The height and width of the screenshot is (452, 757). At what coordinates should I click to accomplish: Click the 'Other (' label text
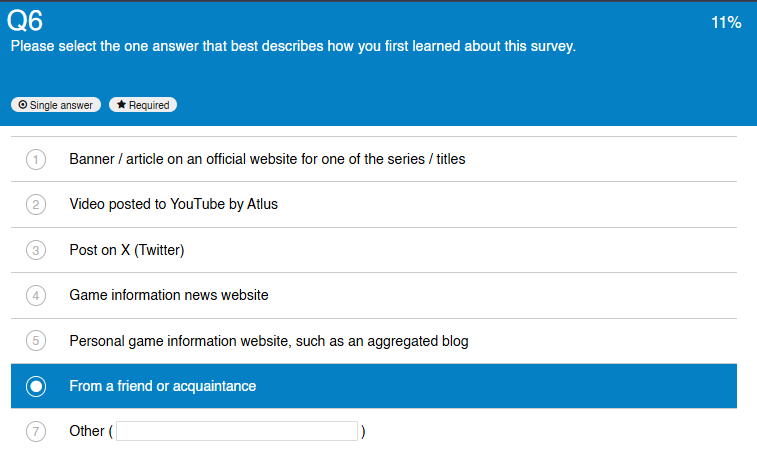tap(91, 431)
